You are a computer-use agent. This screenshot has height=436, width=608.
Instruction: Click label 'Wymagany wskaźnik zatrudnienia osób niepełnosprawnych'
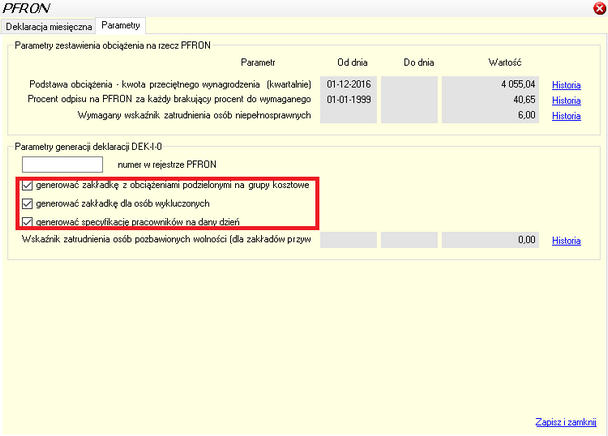[x=194, y=115]
